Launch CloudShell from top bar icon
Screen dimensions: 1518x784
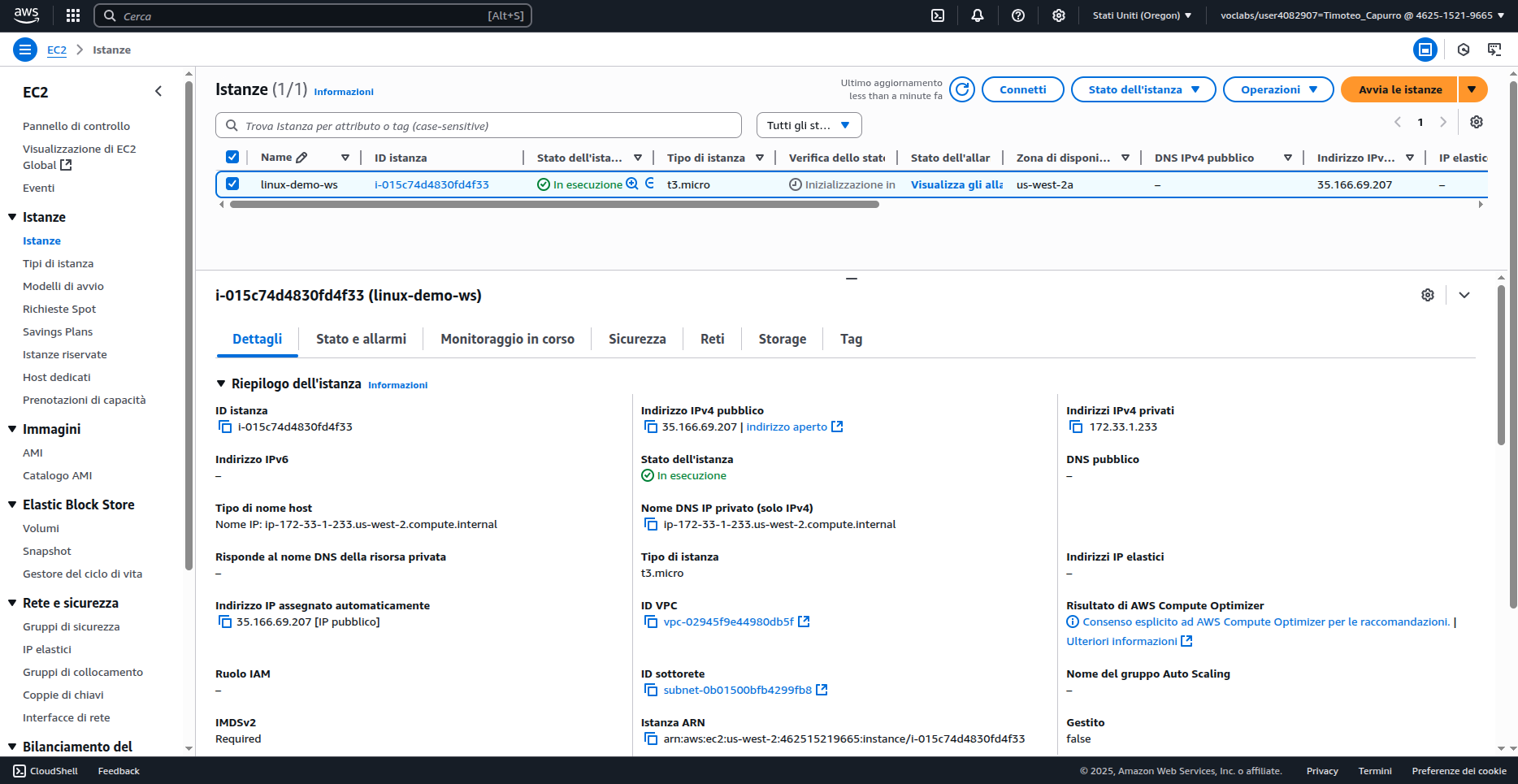click(x=938, y=15)
